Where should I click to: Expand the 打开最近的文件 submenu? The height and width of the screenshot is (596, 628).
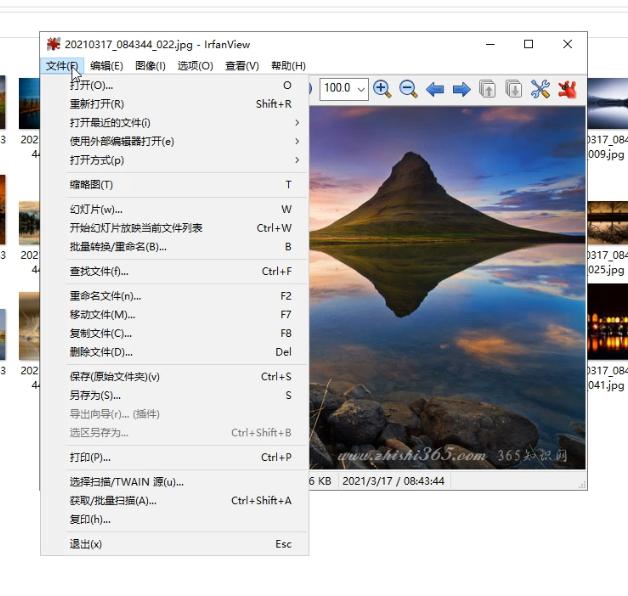[x=175, y=123]
